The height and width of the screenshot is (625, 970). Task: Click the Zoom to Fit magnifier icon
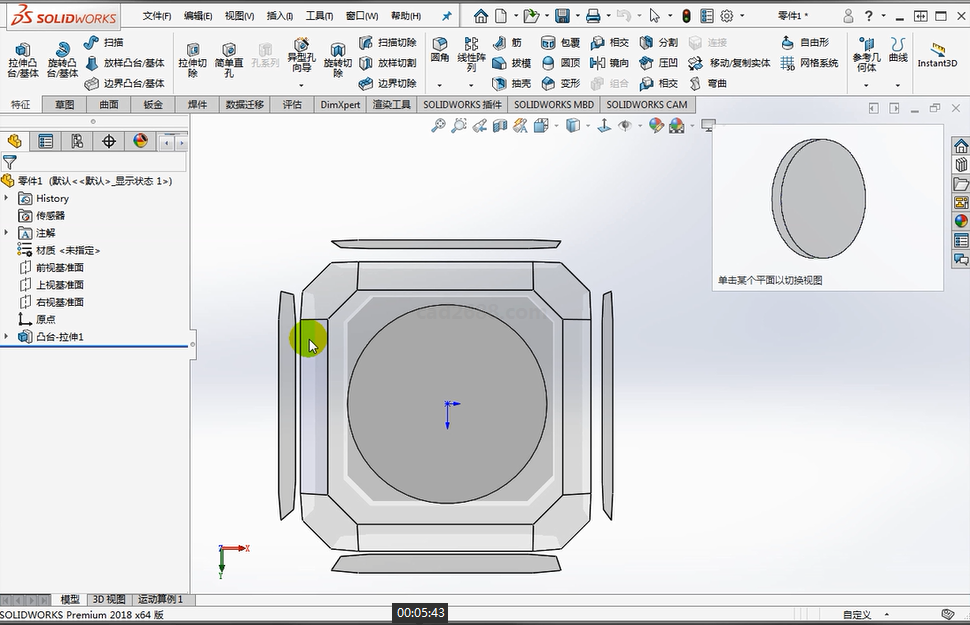[438, 125]
